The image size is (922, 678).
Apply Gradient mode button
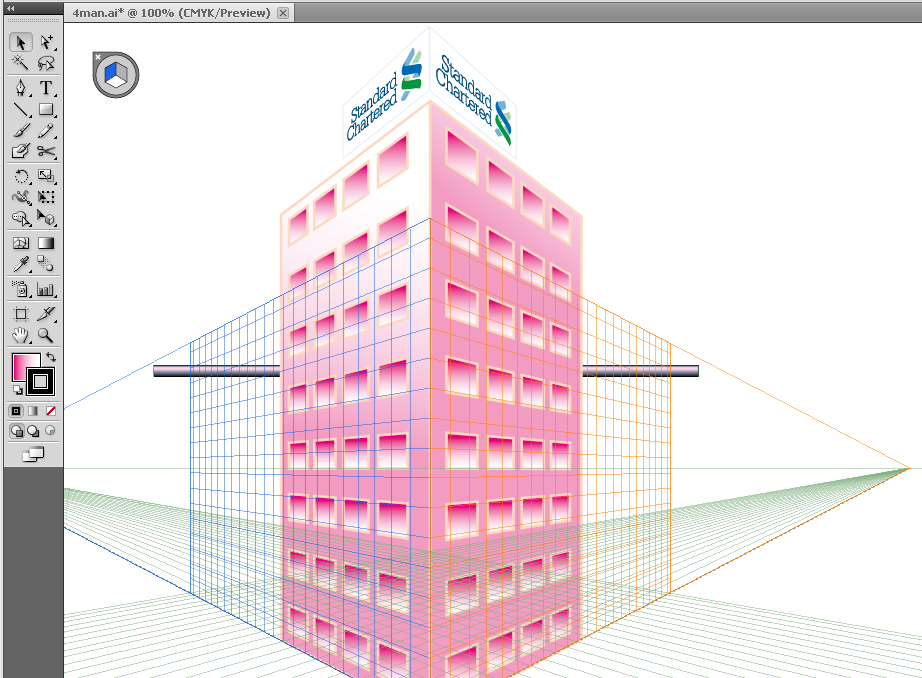[34, 411]
